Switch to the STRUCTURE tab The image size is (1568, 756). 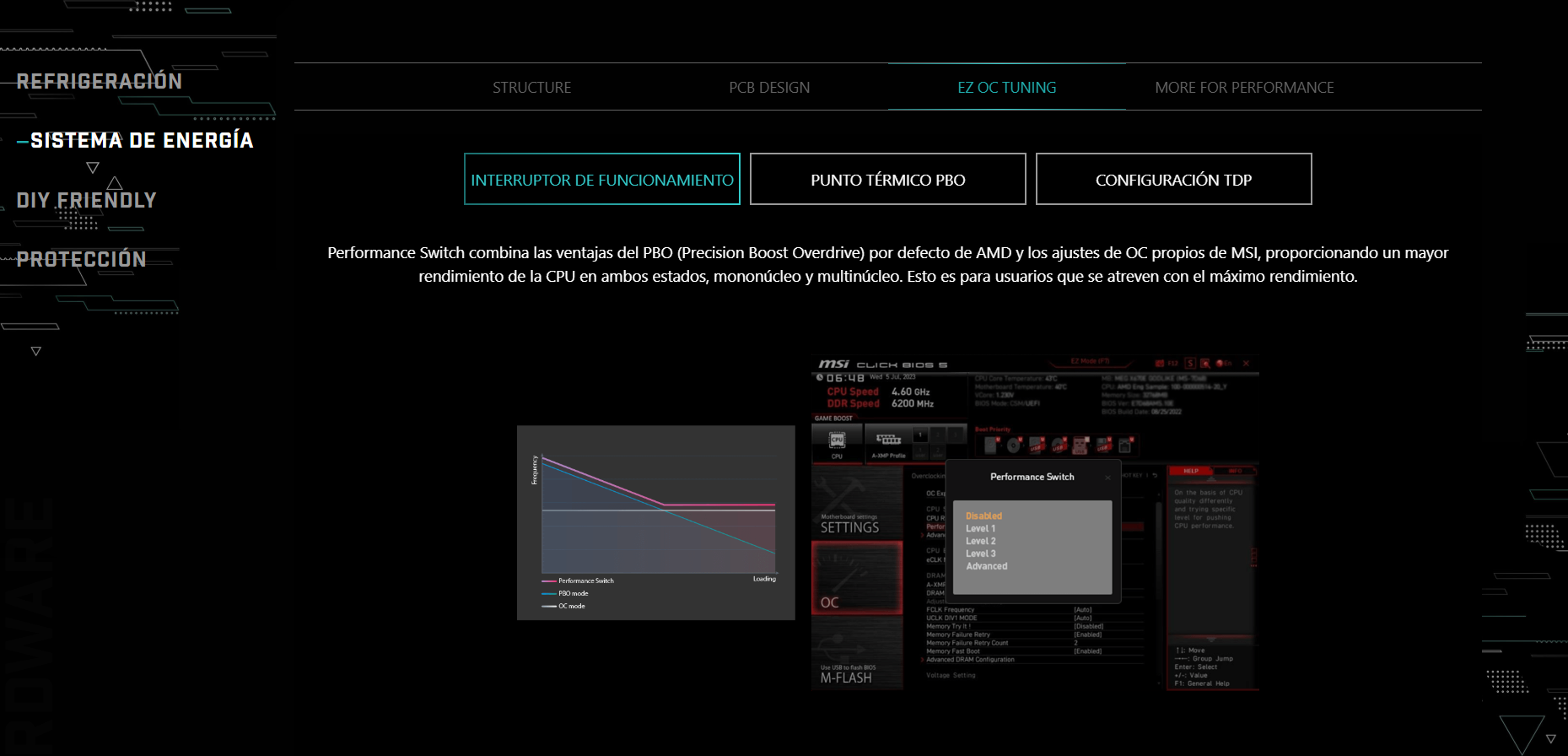531,87
